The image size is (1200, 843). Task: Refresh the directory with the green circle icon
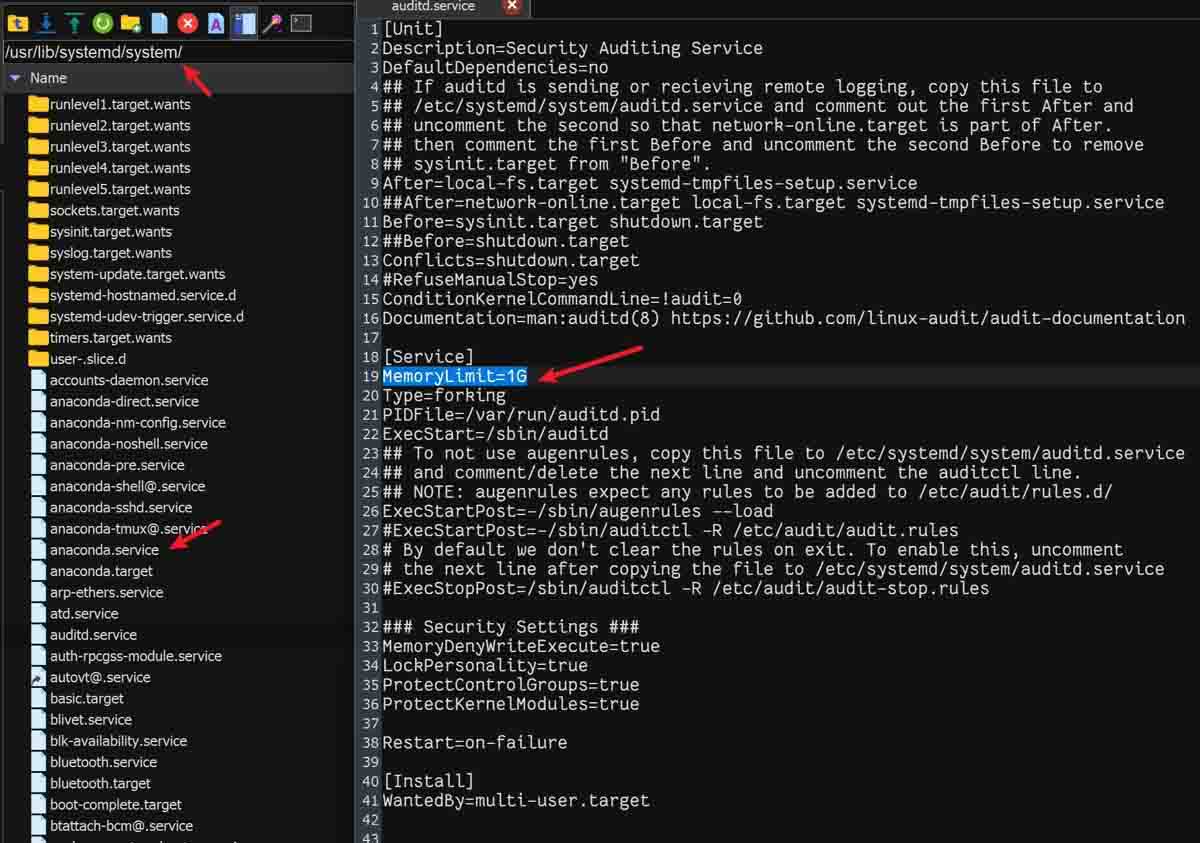pos(102,22)
